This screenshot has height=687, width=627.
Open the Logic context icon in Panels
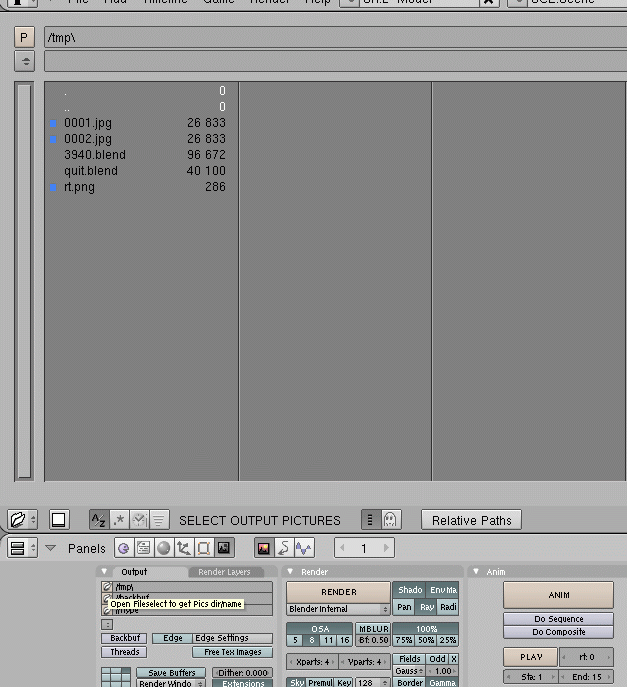point(123,548)
